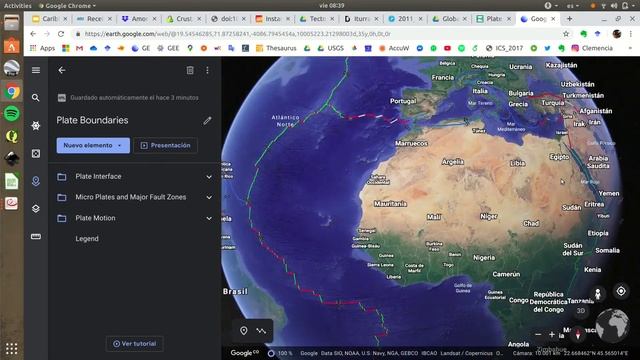
Task: Click the I'm Feeling Lucky dice icon
Action: 36,153
